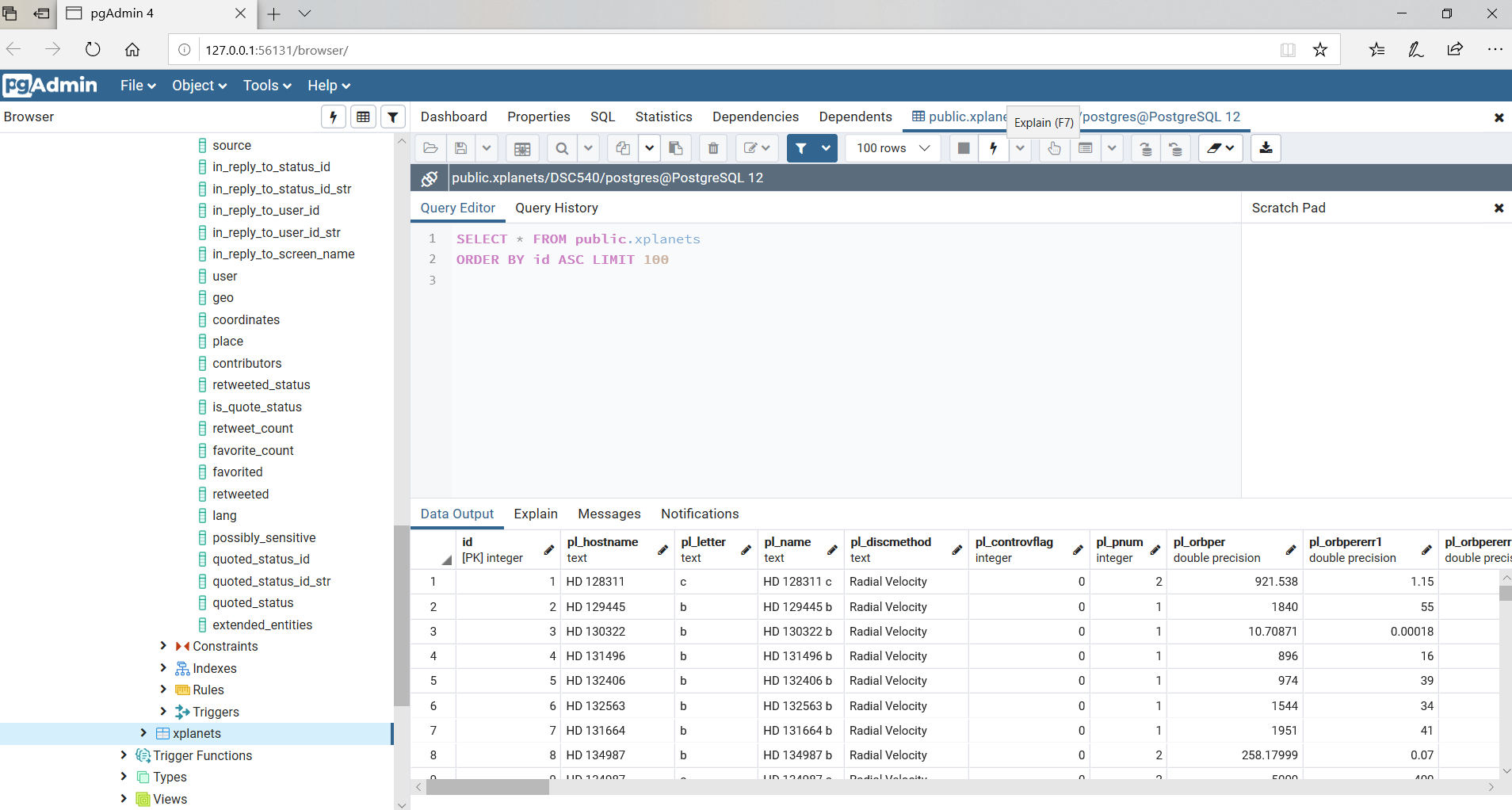Select the xplanets table in tree
The image size is (1512, 810).
197,733
